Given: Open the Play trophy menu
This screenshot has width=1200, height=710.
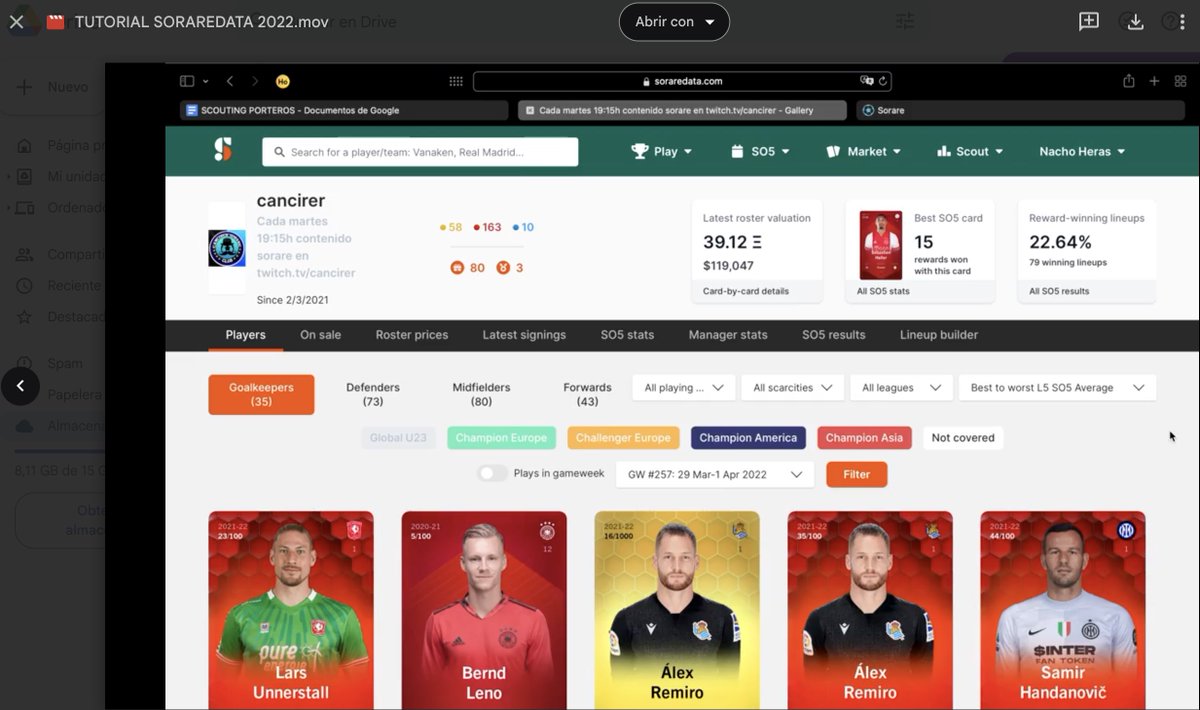Looking at the screenshot, I should click(x=662, y=151).
